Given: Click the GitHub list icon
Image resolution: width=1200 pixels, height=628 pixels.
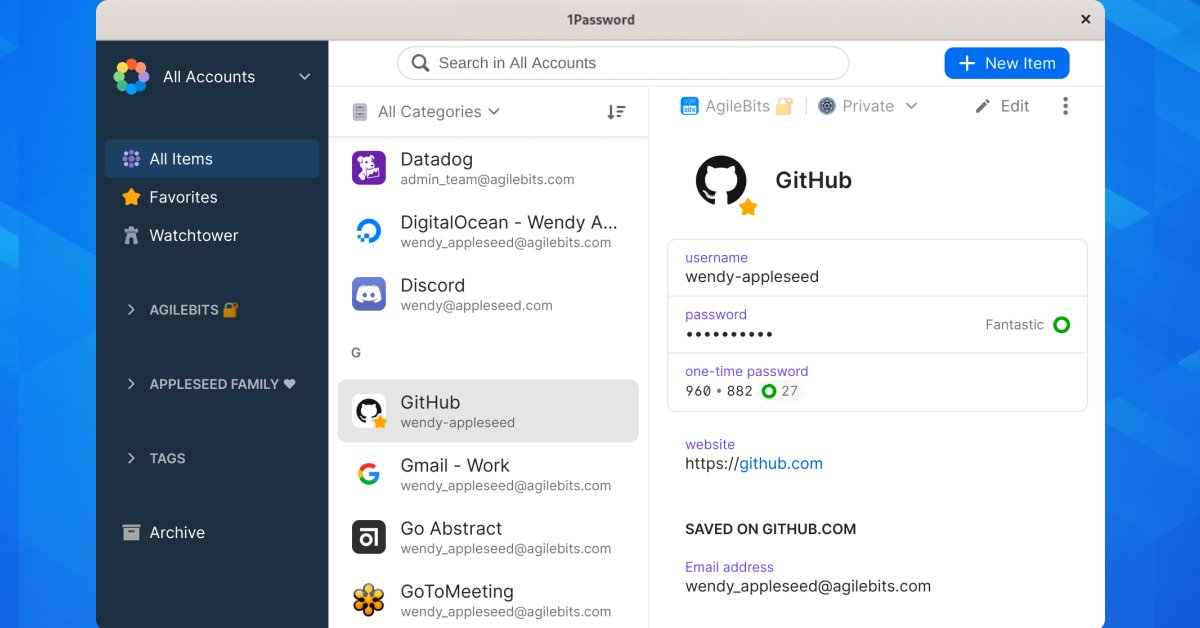Looking at the screenshot, I should (x=369, y=411).
